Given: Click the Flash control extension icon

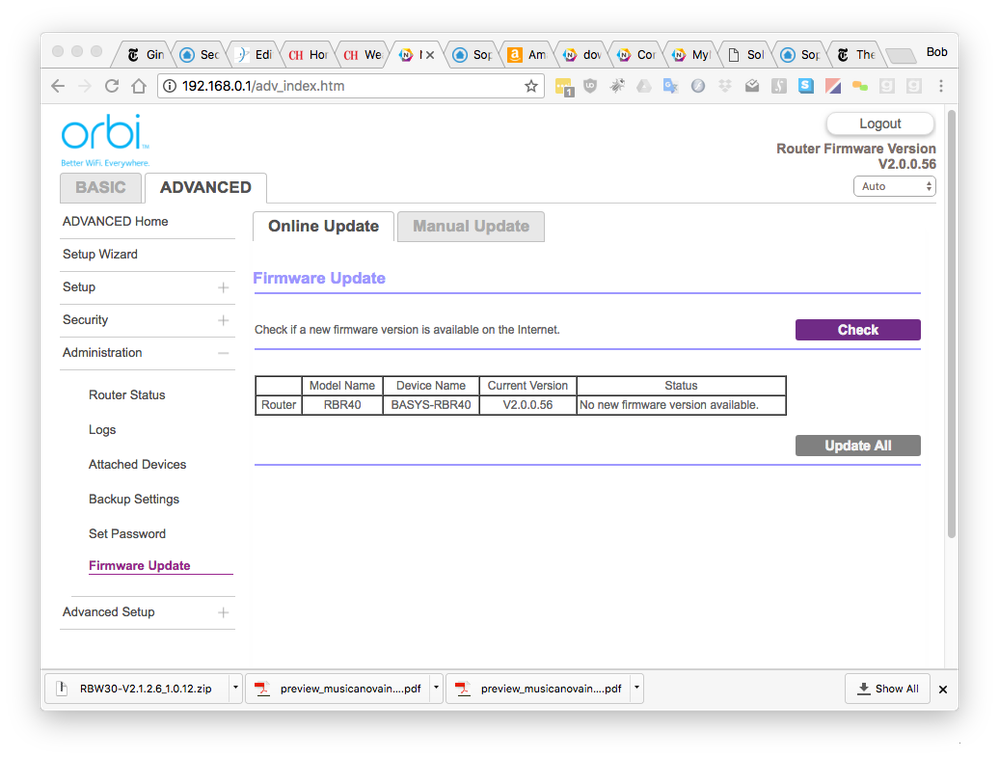Looking at the screenshot, I should click(698, 85).
